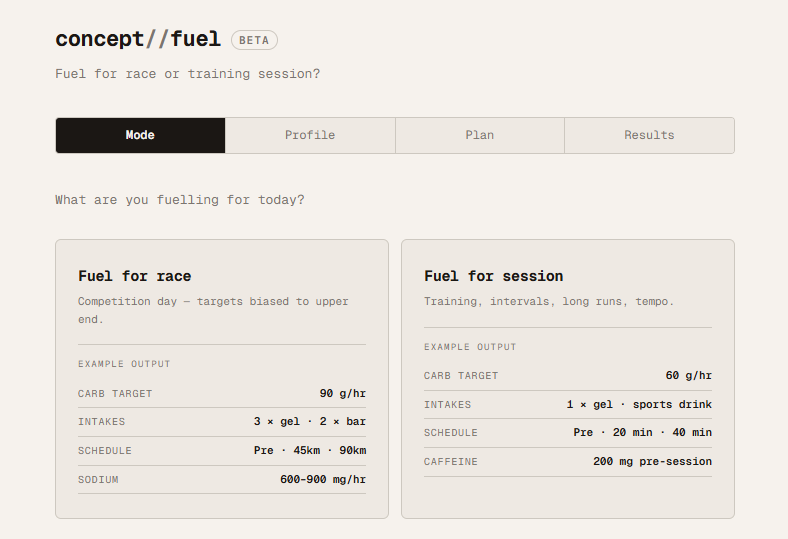Click CARB TARGET label in race card
The image size is (788, 539).
pyautogui.click(x=115, y=394)
